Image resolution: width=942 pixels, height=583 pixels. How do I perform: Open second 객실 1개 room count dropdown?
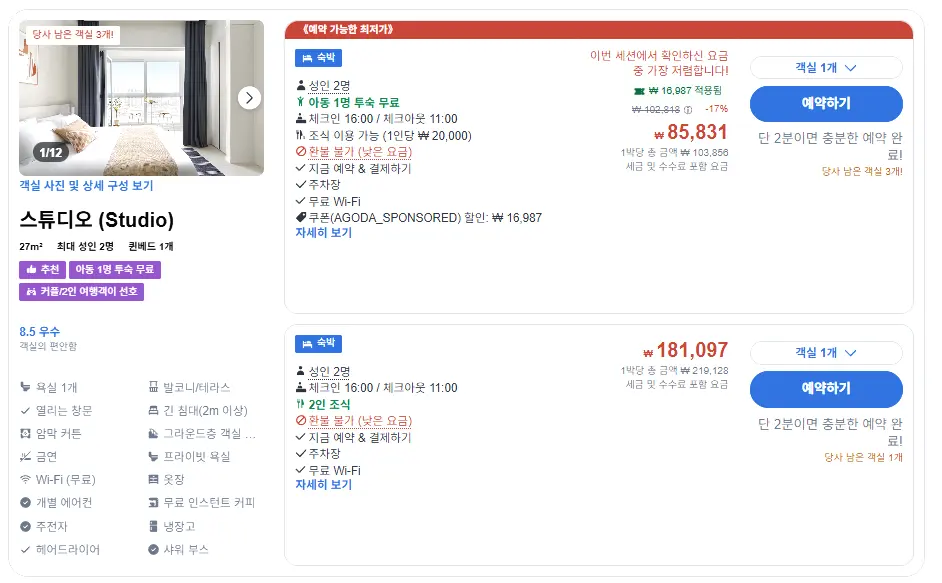tap(826, 353)
